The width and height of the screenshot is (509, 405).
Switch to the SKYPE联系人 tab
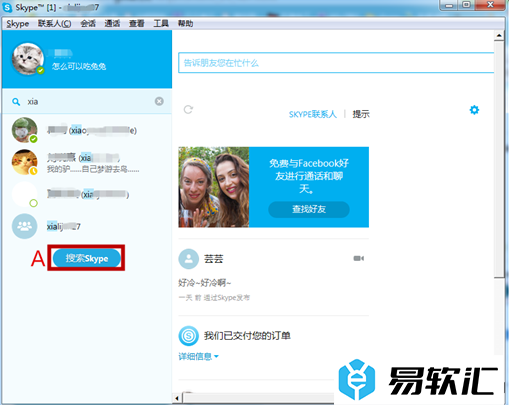click(x=313, y=114)
